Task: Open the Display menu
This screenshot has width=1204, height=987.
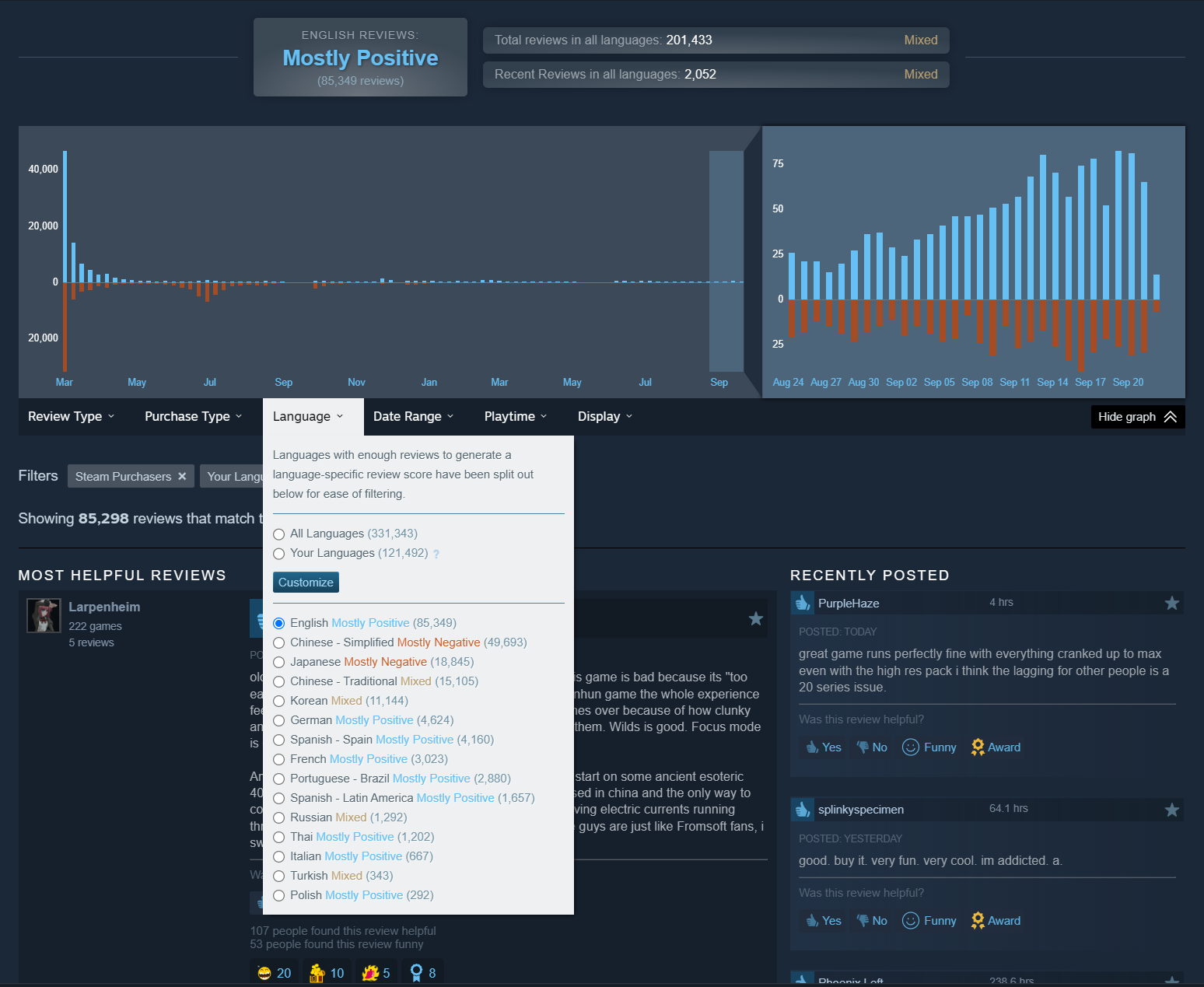Action: tap(605, 416)
